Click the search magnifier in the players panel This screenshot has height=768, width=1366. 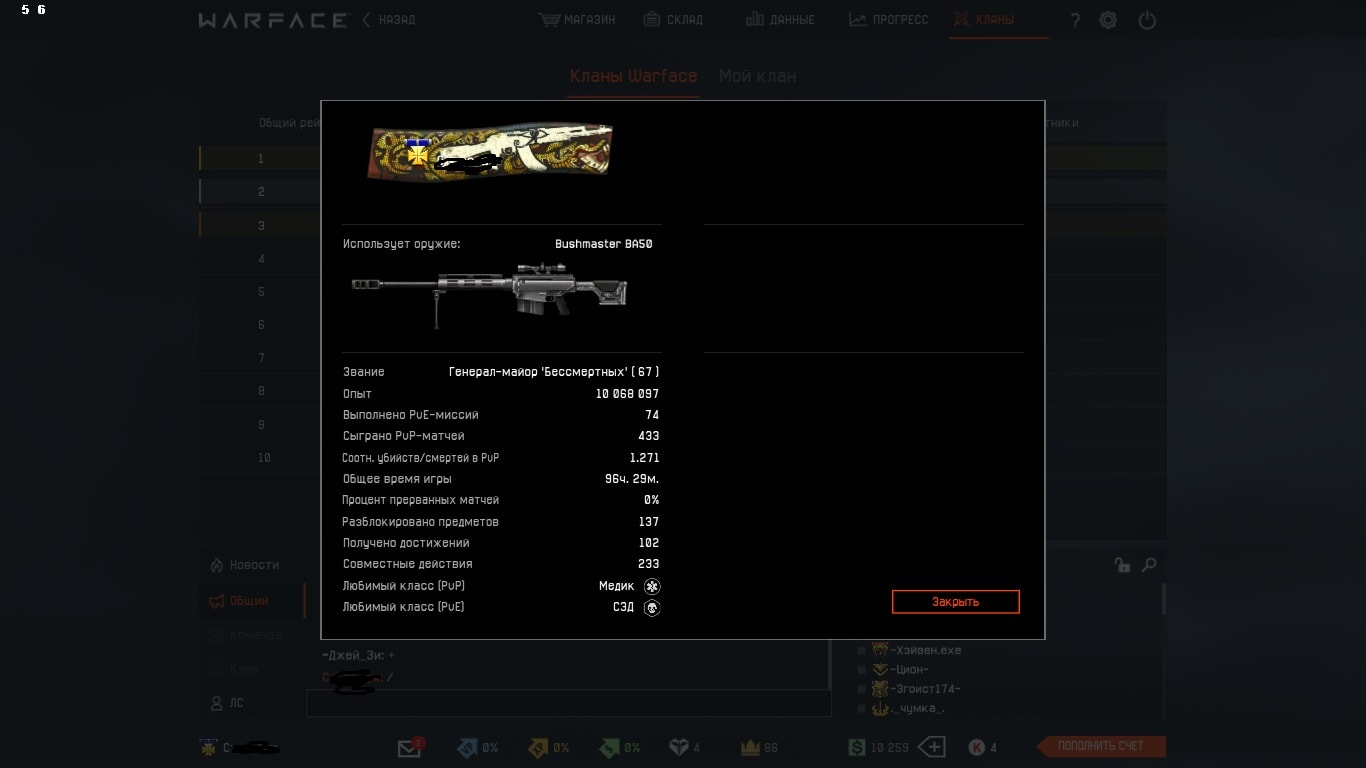[1149, 565]
